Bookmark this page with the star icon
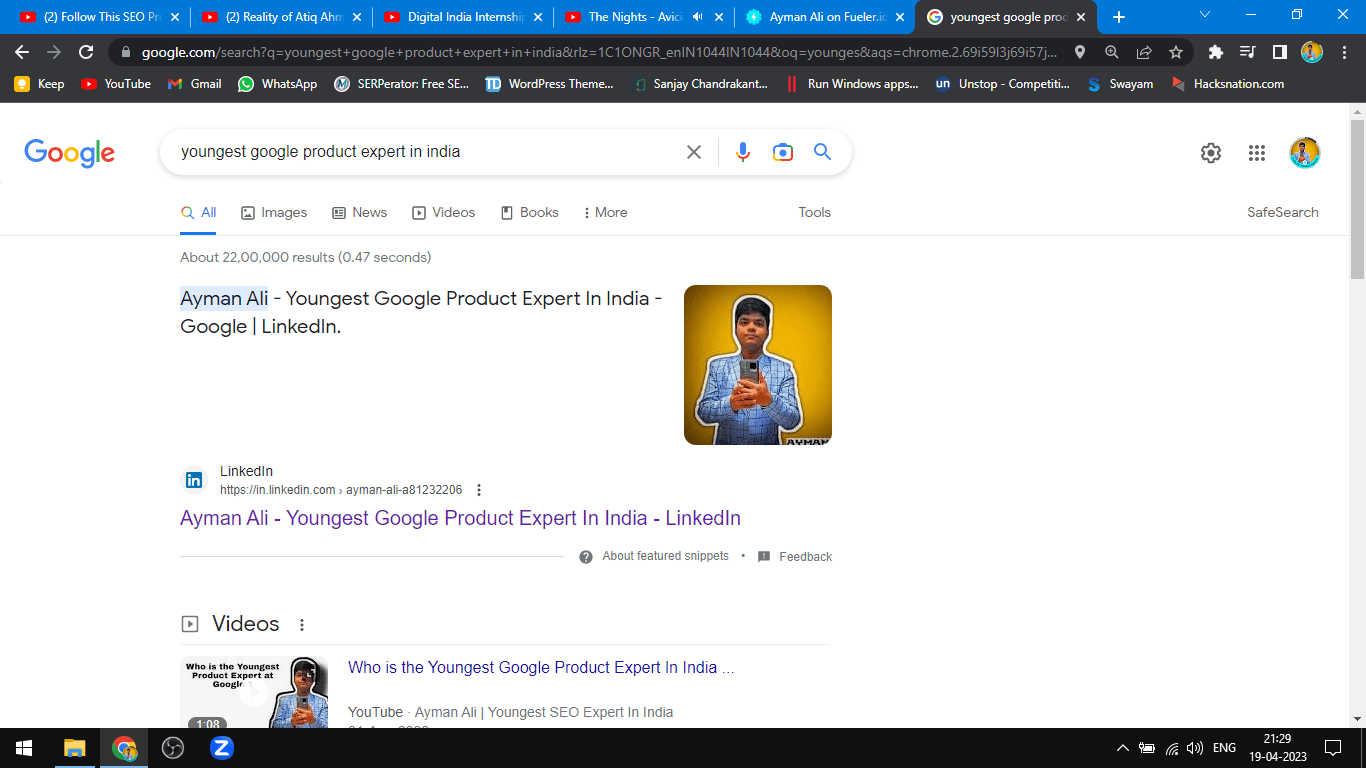The width and height of the screenshot is (1366, 768). tap(1176, 52)
